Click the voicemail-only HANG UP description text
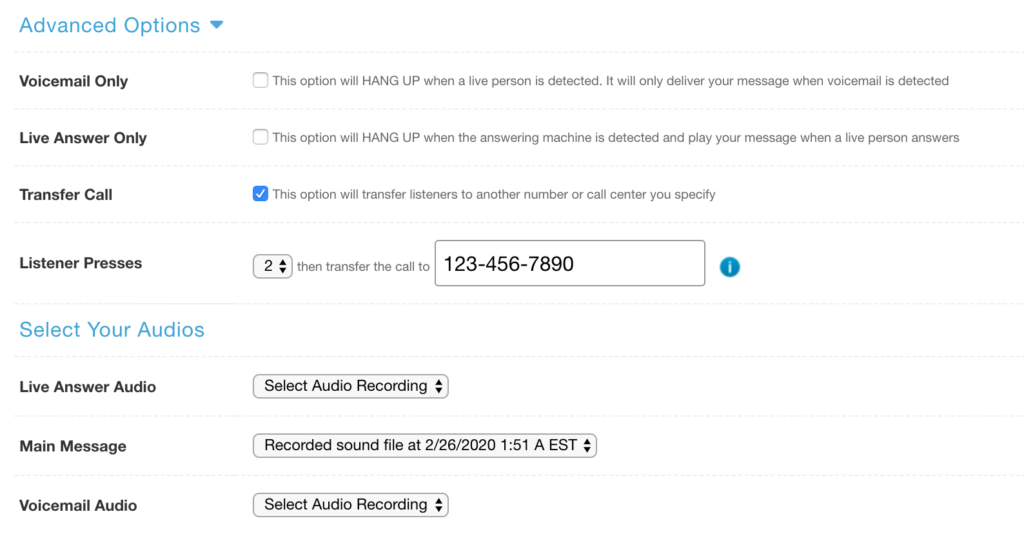 pyautogui.click(x=611, y=81)
